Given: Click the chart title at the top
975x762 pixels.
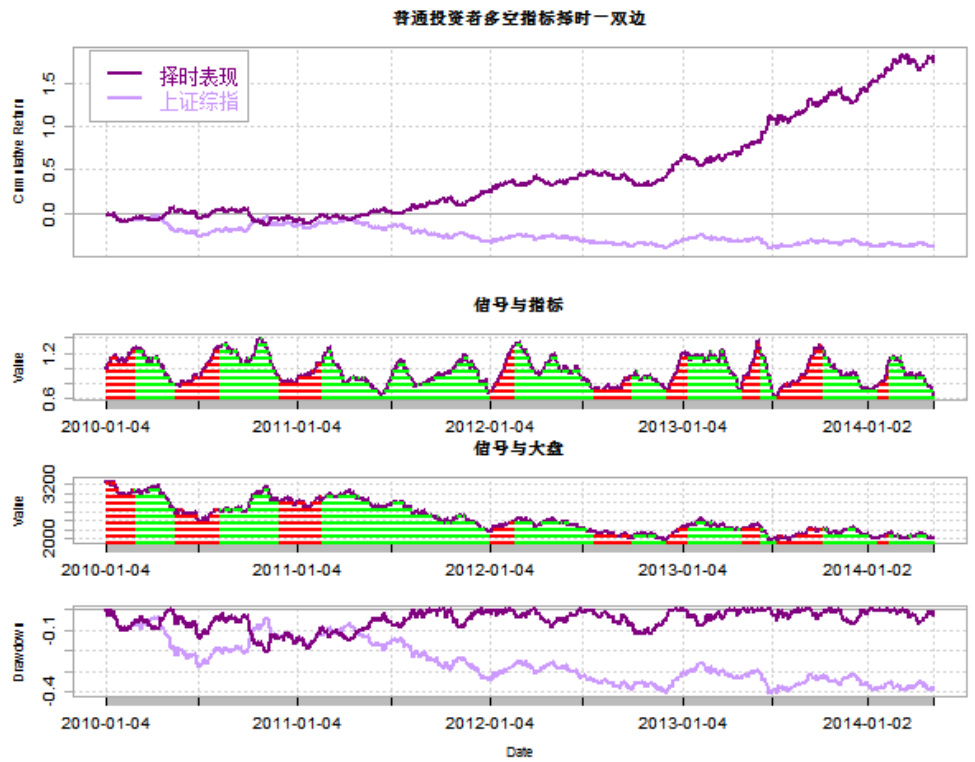Looking at the screenshot, I should 519,18.
